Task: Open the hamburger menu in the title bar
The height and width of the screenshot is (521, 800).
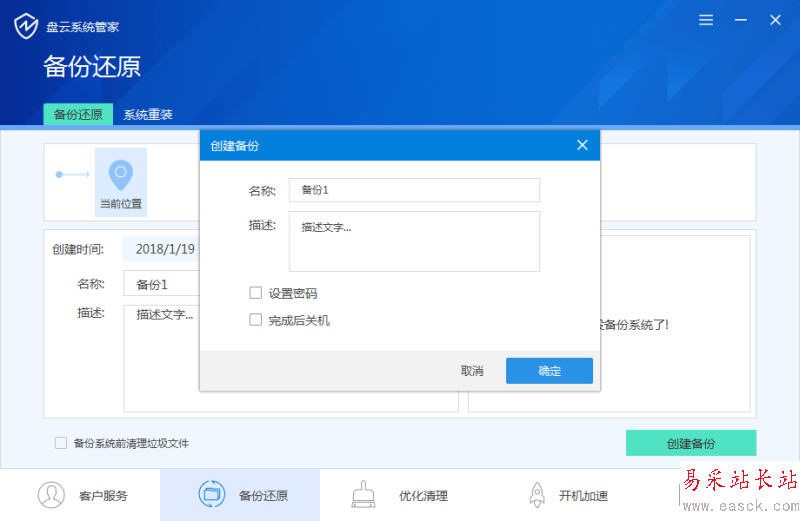Action: tap(706, 20)
